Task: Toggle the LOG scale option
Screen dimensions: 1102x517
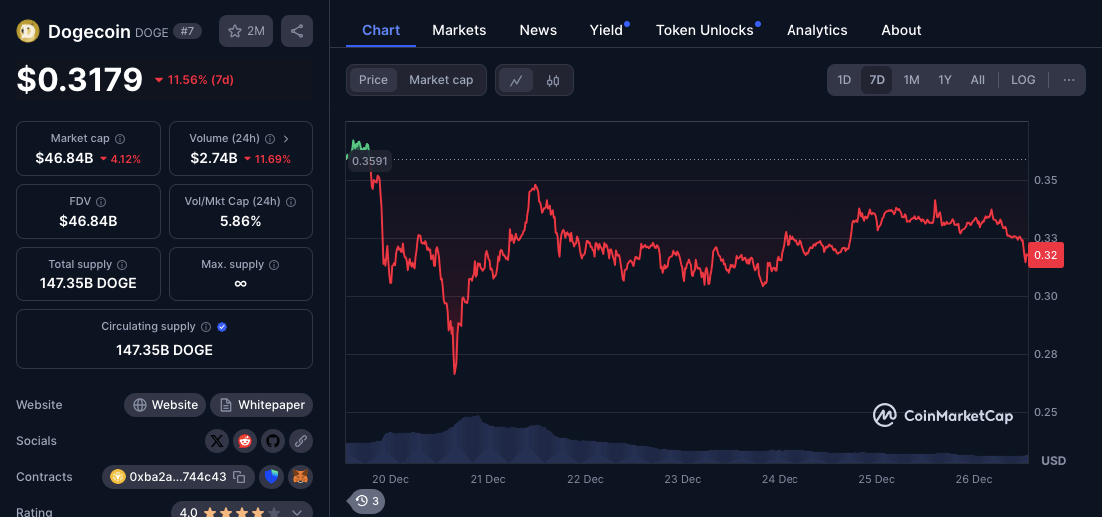Action: [1023, 80]
